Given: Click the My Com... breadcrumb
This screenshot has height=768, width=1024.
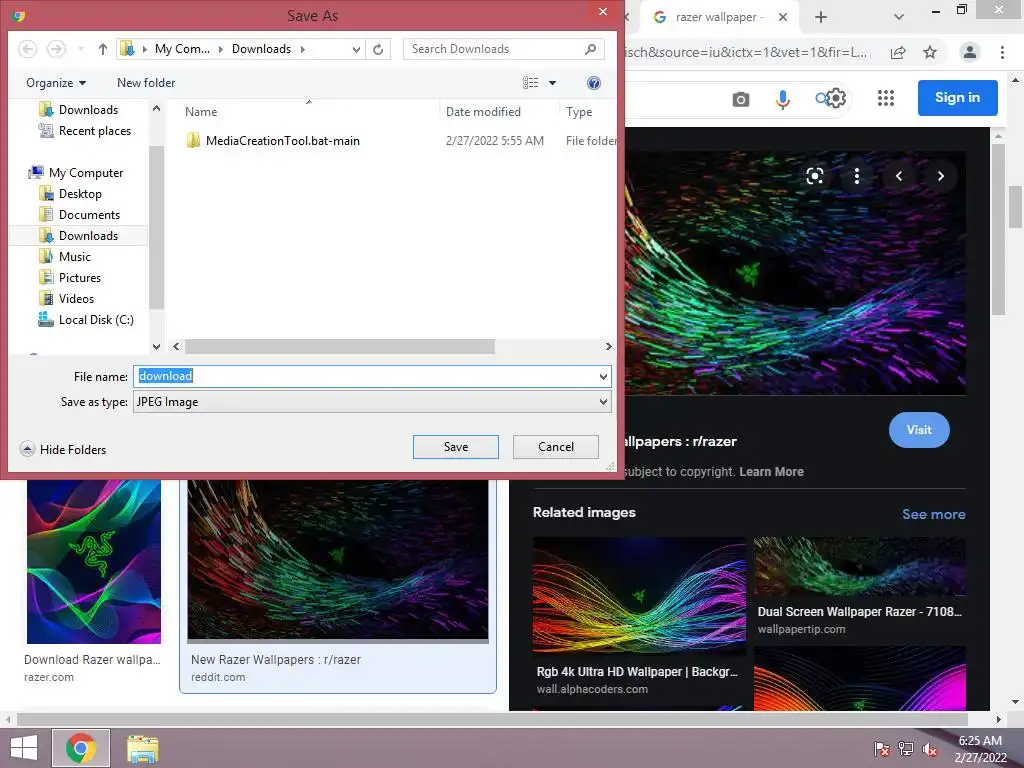Looking at the screenshot, I should [182, 49].
